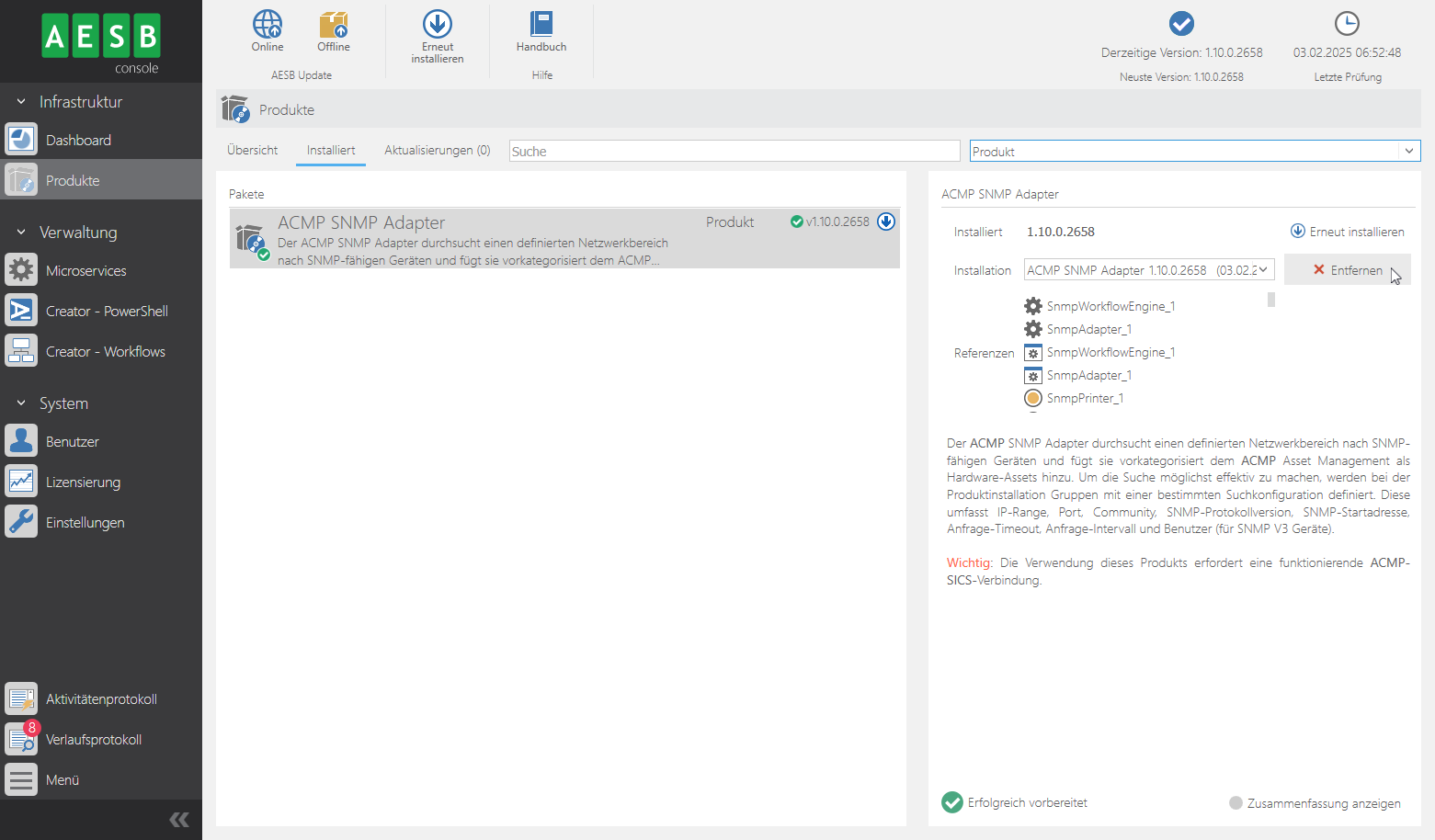Click download icon on ACMP SNMP Adapter row

pos(886,221)
